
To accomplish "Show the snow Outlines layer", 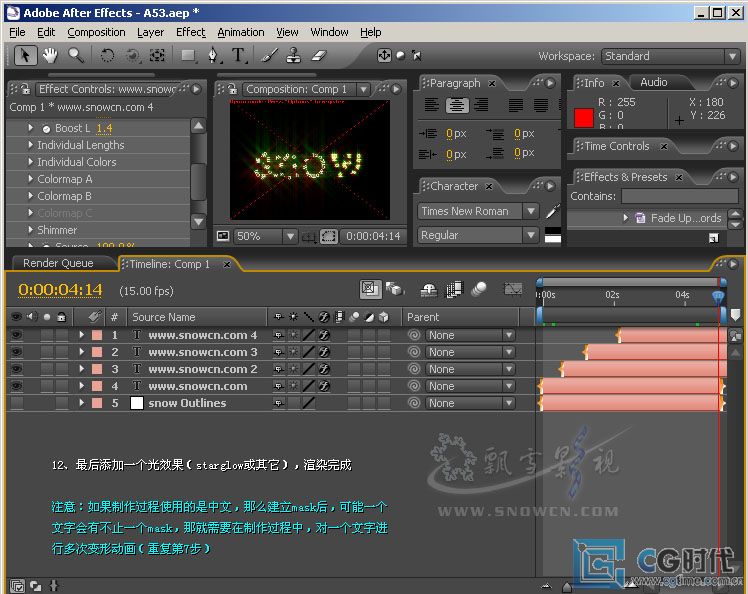I will [x=16, y=403].
